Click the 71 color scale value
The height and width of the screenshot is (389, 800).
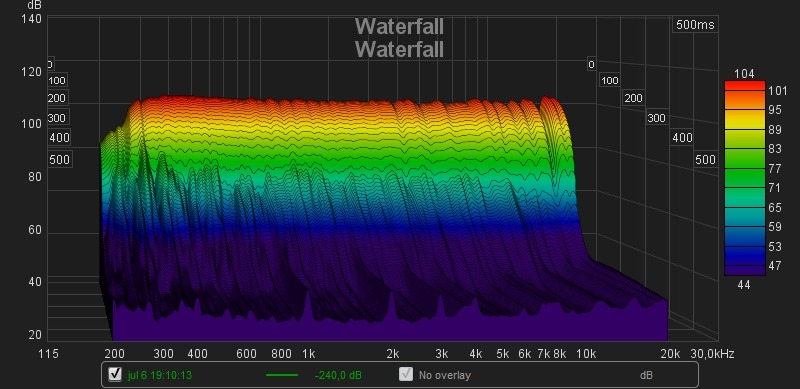pos(774,188)
